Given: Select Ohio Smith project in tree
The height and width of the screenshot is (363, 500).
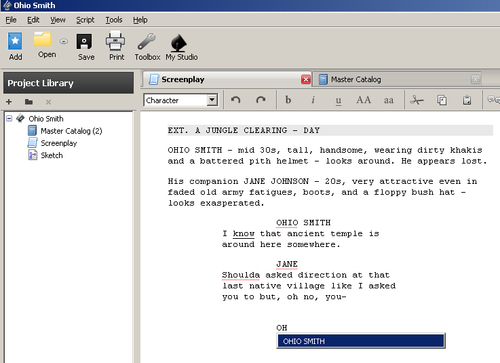Looking at the screenshot, I should click(x=46, y=119).
